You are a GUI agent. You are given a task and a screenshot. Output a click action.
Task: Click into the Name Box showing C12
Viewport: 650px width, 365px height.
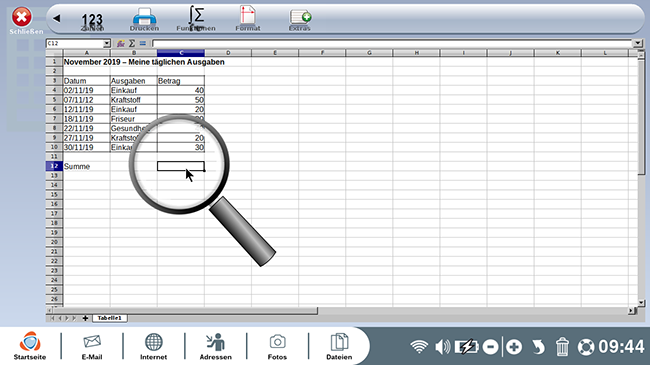[75, 44]
